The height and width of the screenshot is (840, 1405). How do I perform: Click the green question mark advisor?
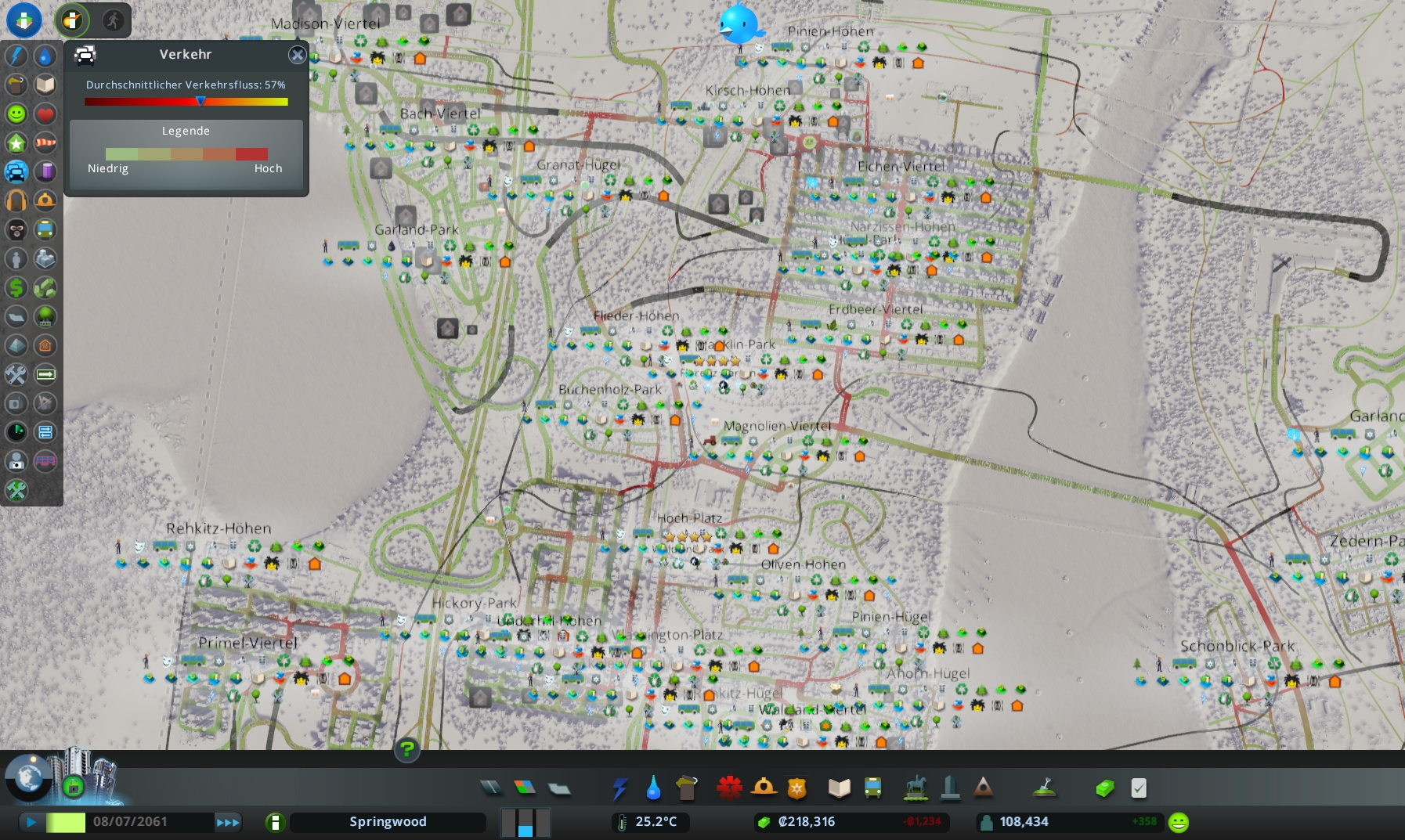pyautogui.click(x=407, y=749)
